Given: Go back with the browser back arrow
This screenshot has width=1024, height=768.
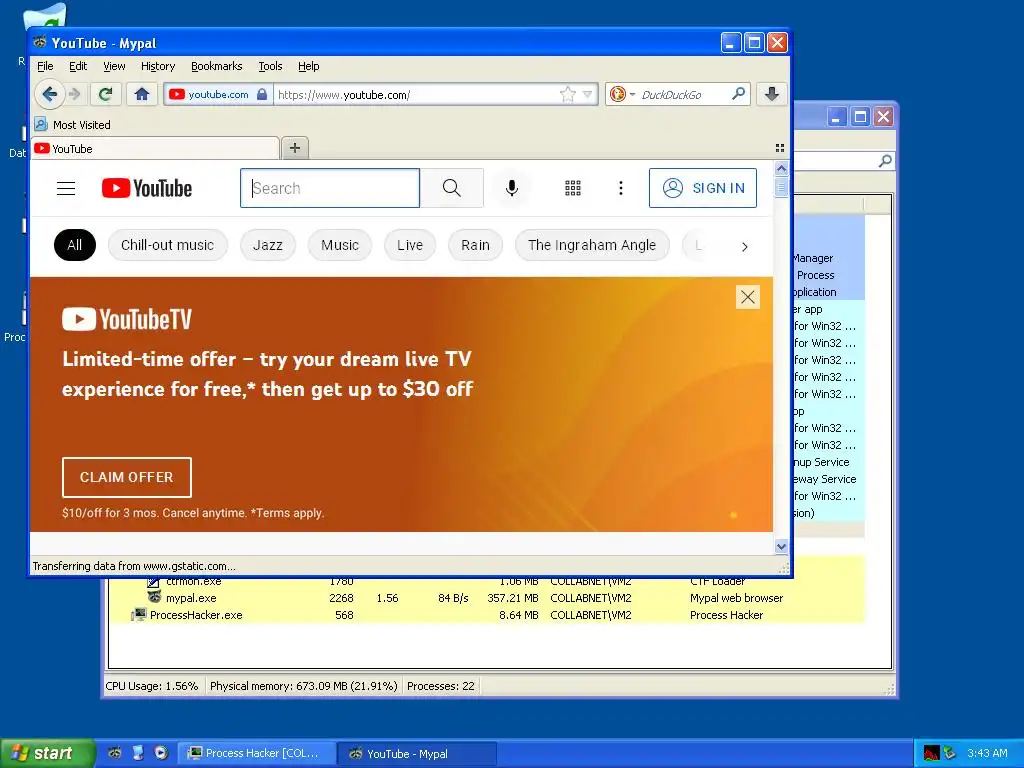Looking at the screenshot, I should click(50, 94).
